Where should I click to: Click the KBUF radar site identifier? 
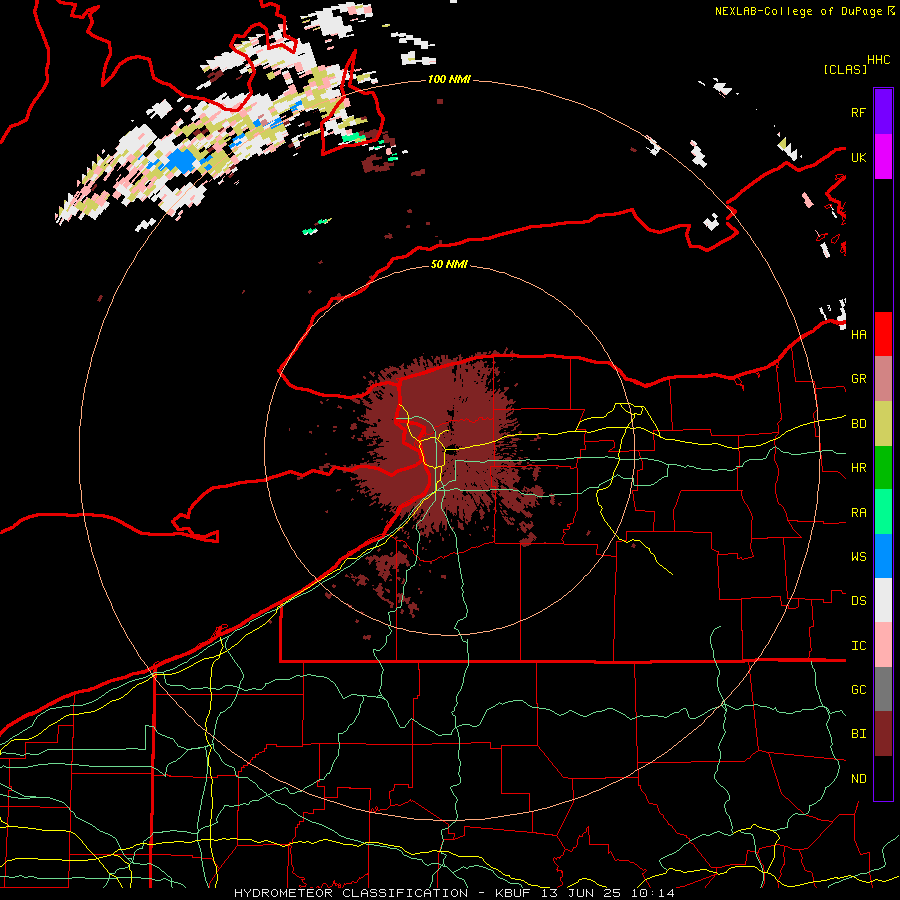click(x=511, y=893)
